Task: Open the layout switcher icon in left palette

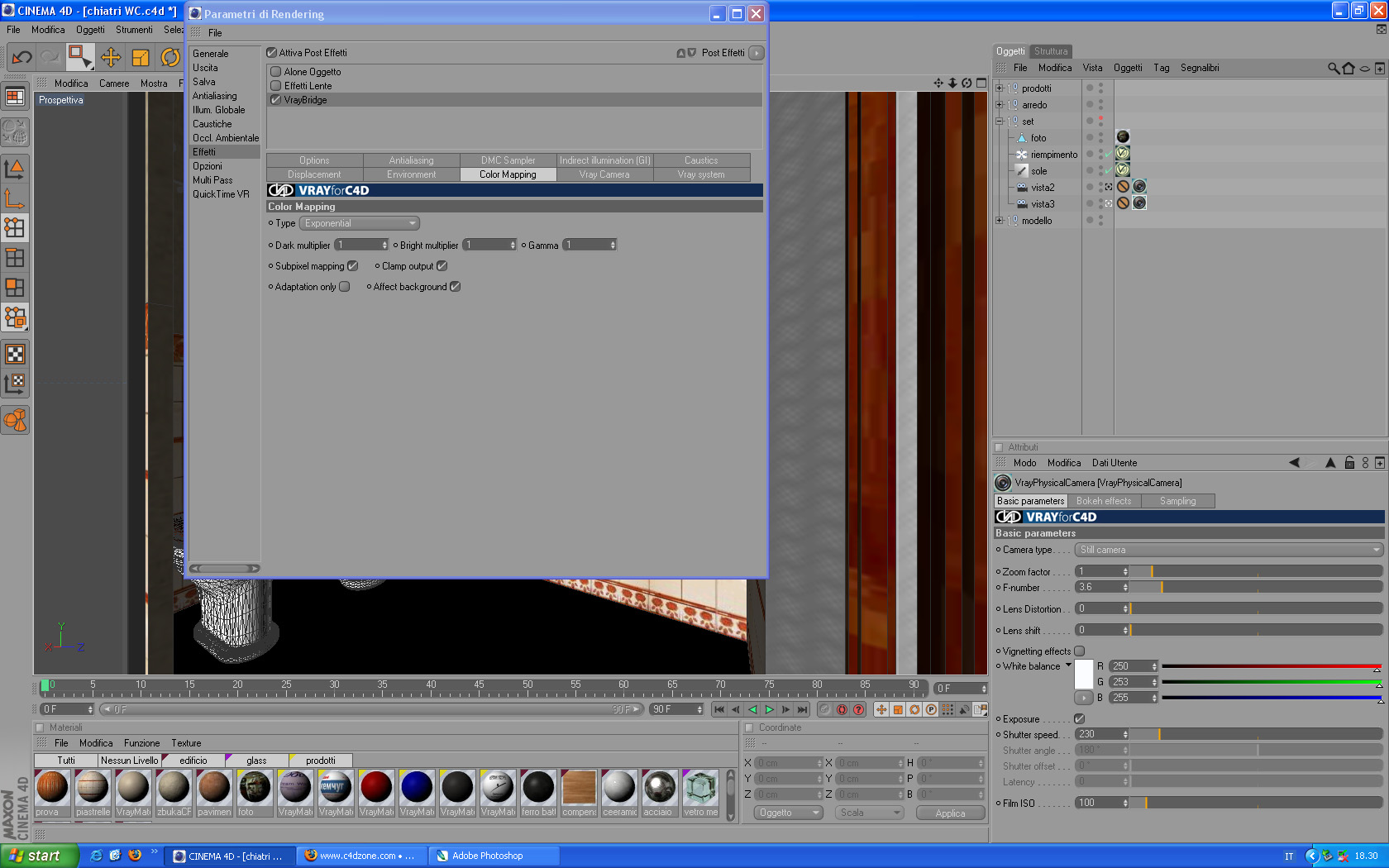Action: click(15, 97)
